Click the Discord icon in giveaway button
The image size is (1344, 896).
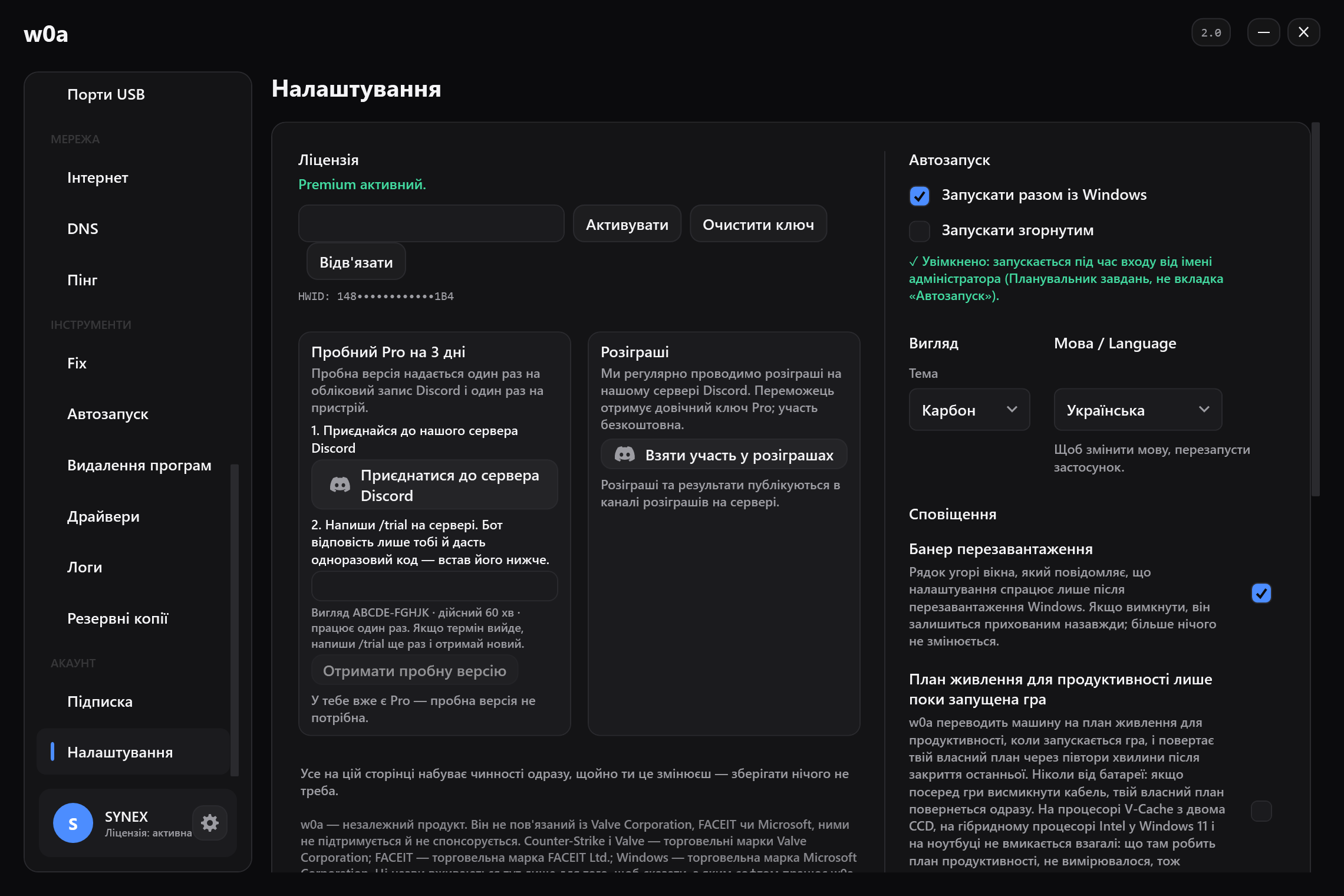coord(625,454)
